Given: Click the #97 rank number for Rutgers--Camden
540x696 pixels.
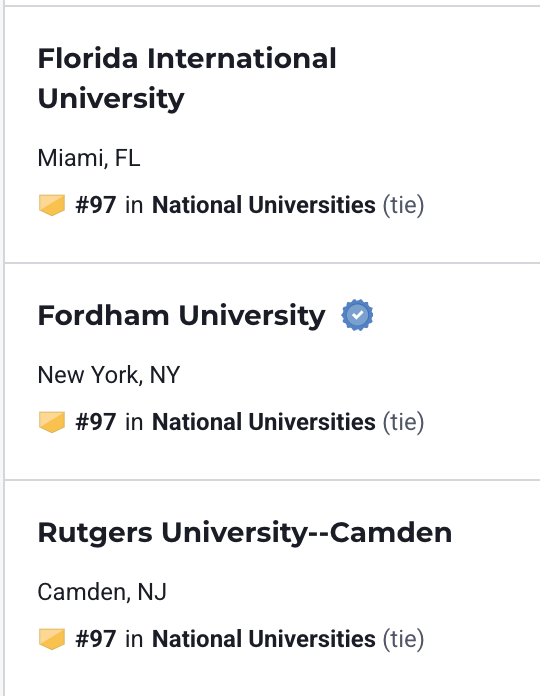Looking at the screenshot, I should 96,639.
